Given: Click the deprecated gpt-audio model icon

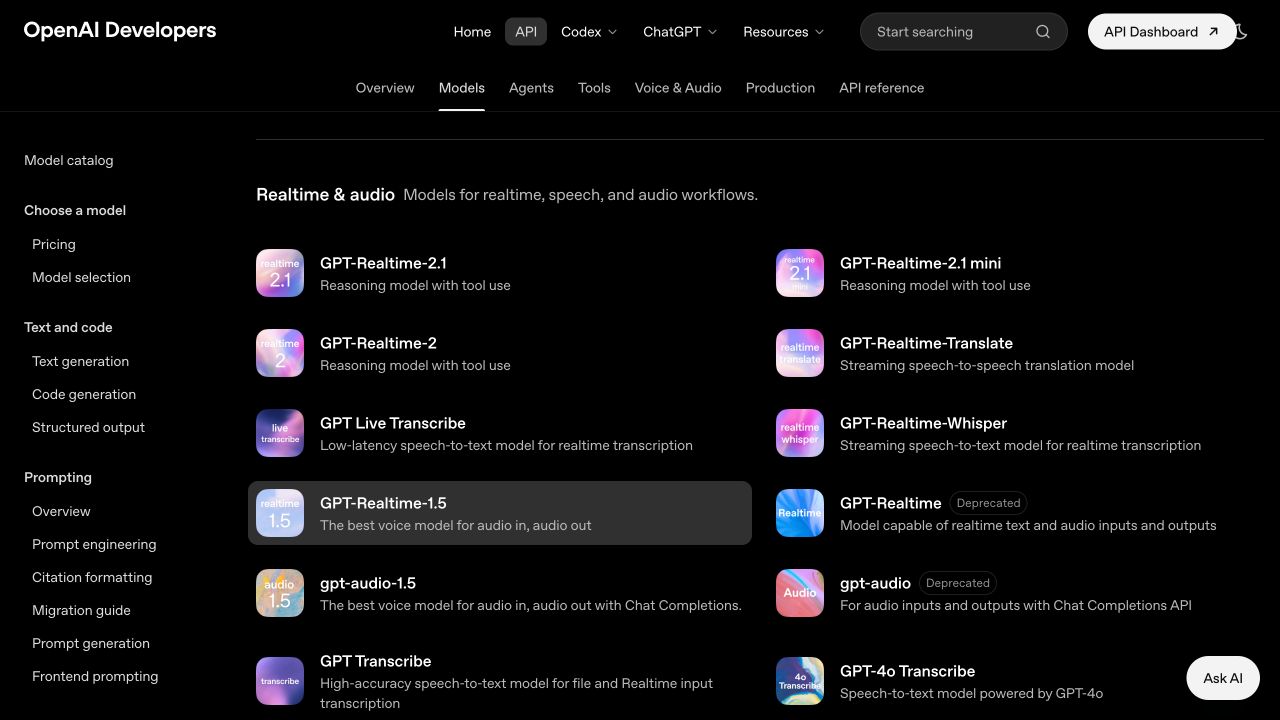Looking at the screenshot, I should 800,593.
